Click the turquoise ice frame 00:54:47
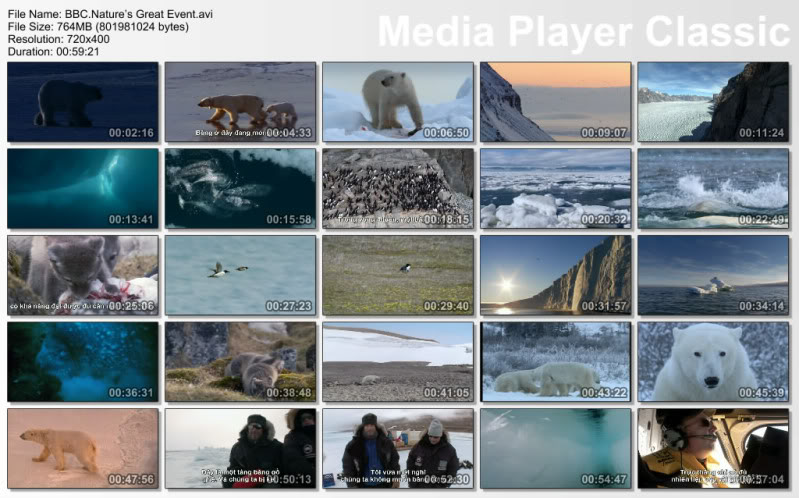 pos(555,449)
